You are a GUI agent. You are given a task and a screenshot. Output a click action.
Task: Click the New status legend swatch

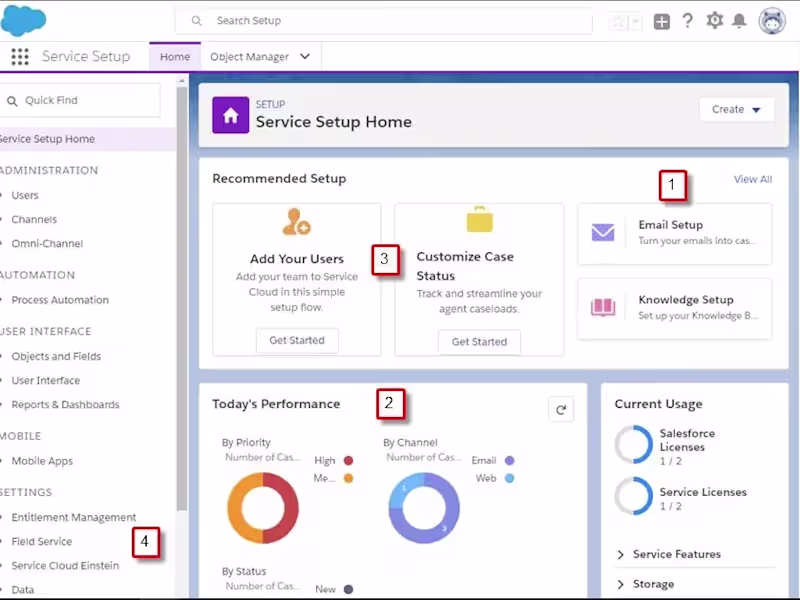pyautogui.click(x=348, y=590)
